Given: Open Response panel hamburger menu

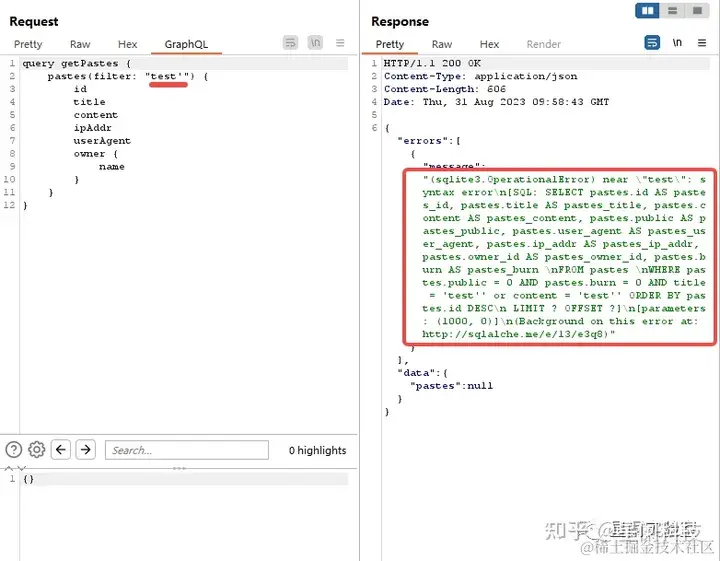Looking at the screenshot, I should point(702,43).
